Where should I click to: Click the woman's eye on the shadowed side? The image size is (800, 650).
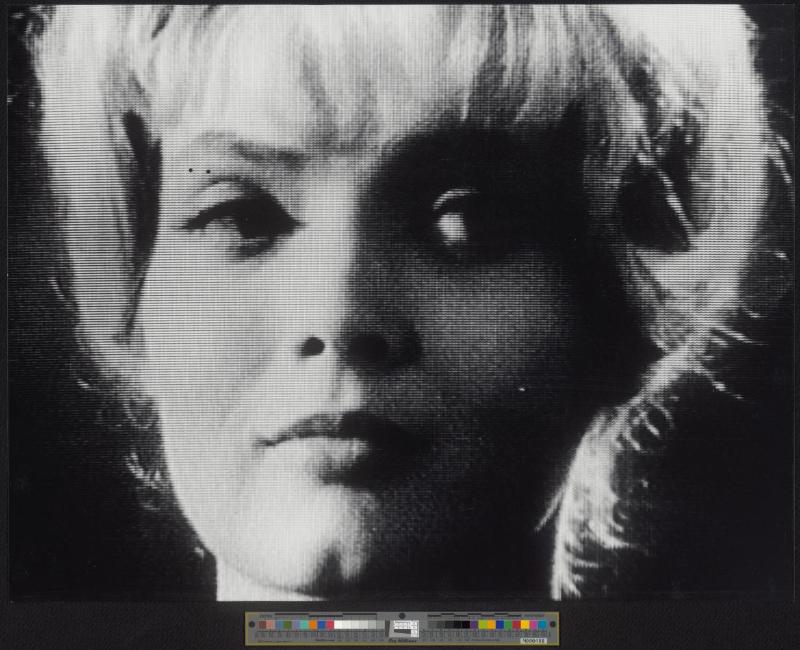[x=452, y=224]
